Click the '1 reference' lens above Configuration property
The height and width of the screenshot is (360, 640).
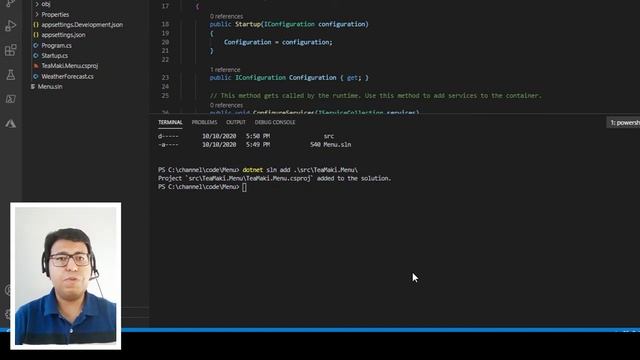(225, 70)
